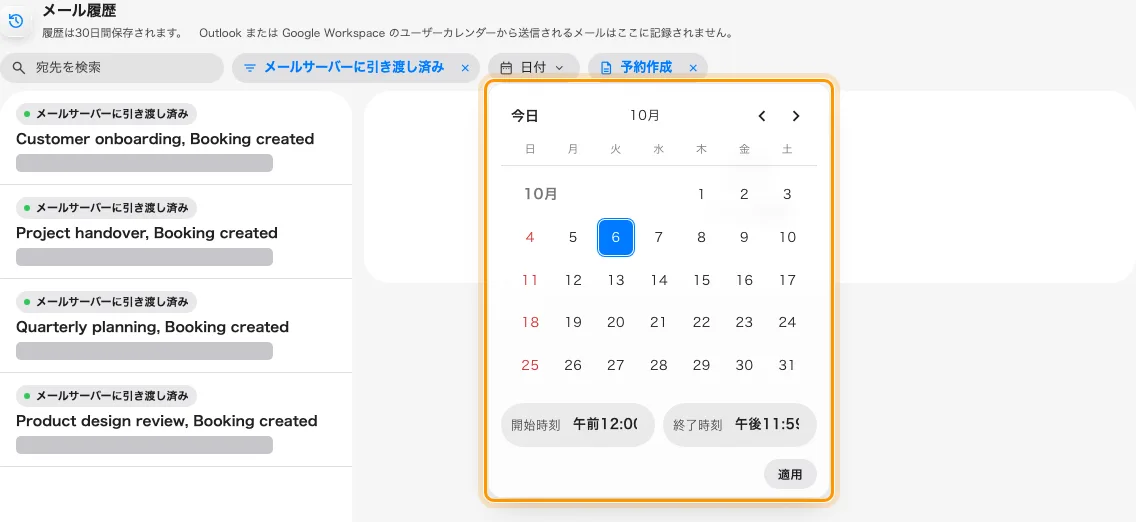Go to next month arrow
This screenshot has width=1136, height=522.
coord(795,116)
